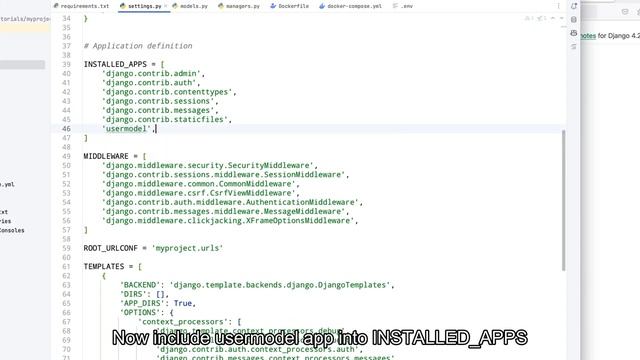Click 'Consoles' item in project tree
640x360 pixels.
(12, 231)
